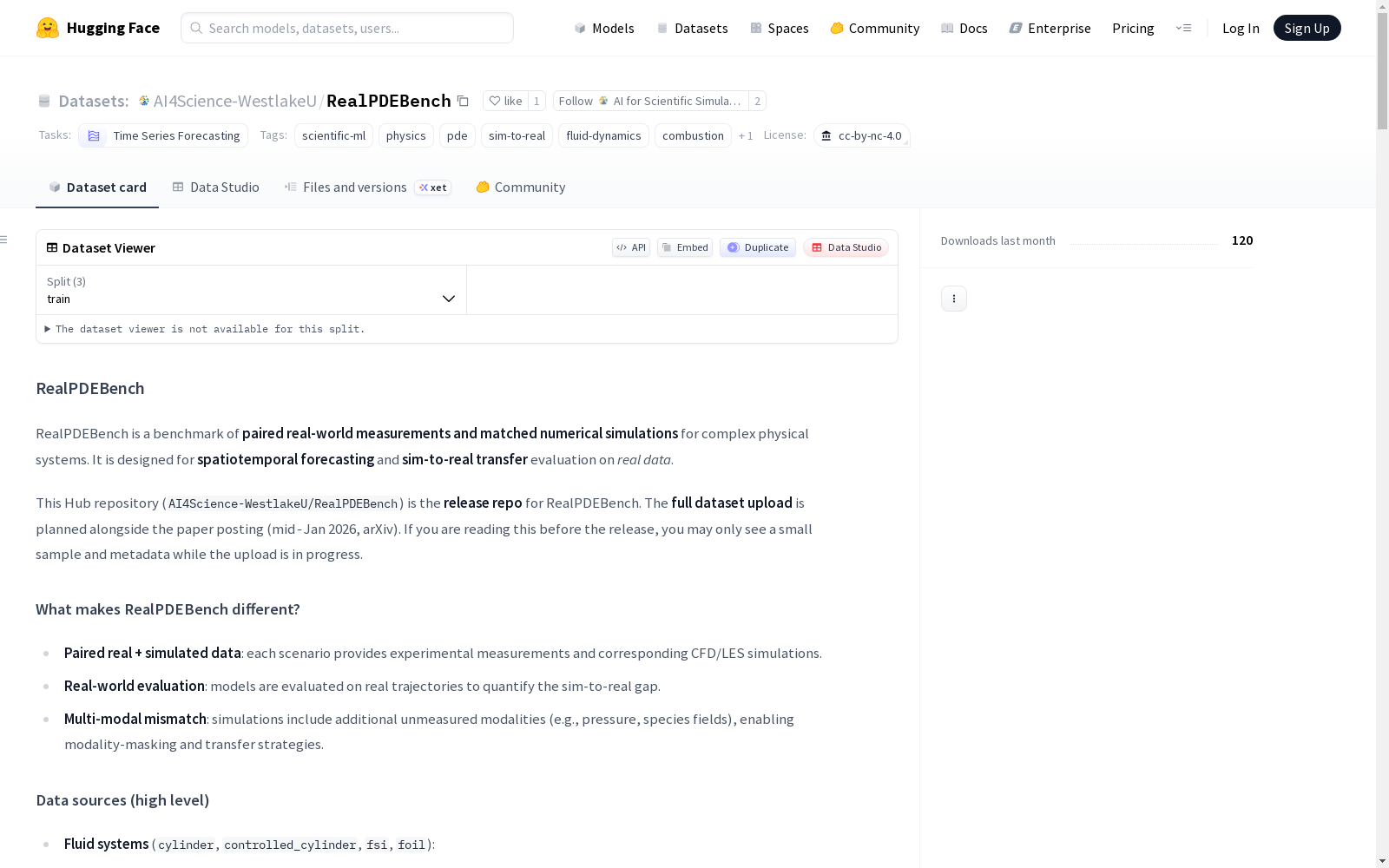The image size is (1389, 868).
Task: Click the Log In link
Action: [1241, 28]
